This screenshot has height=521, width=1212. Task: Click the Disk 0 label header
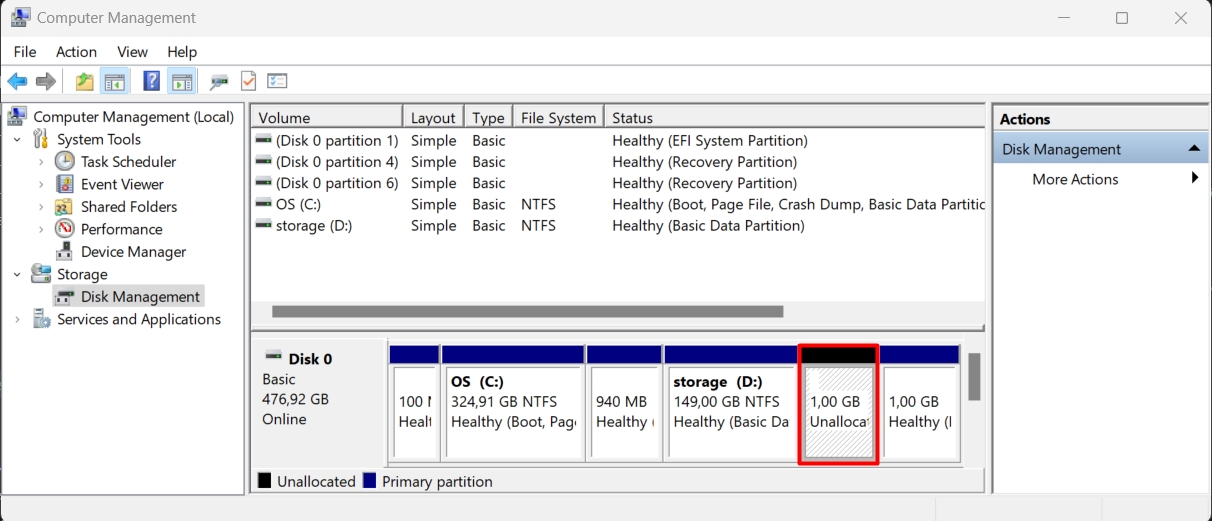point(310,358)
